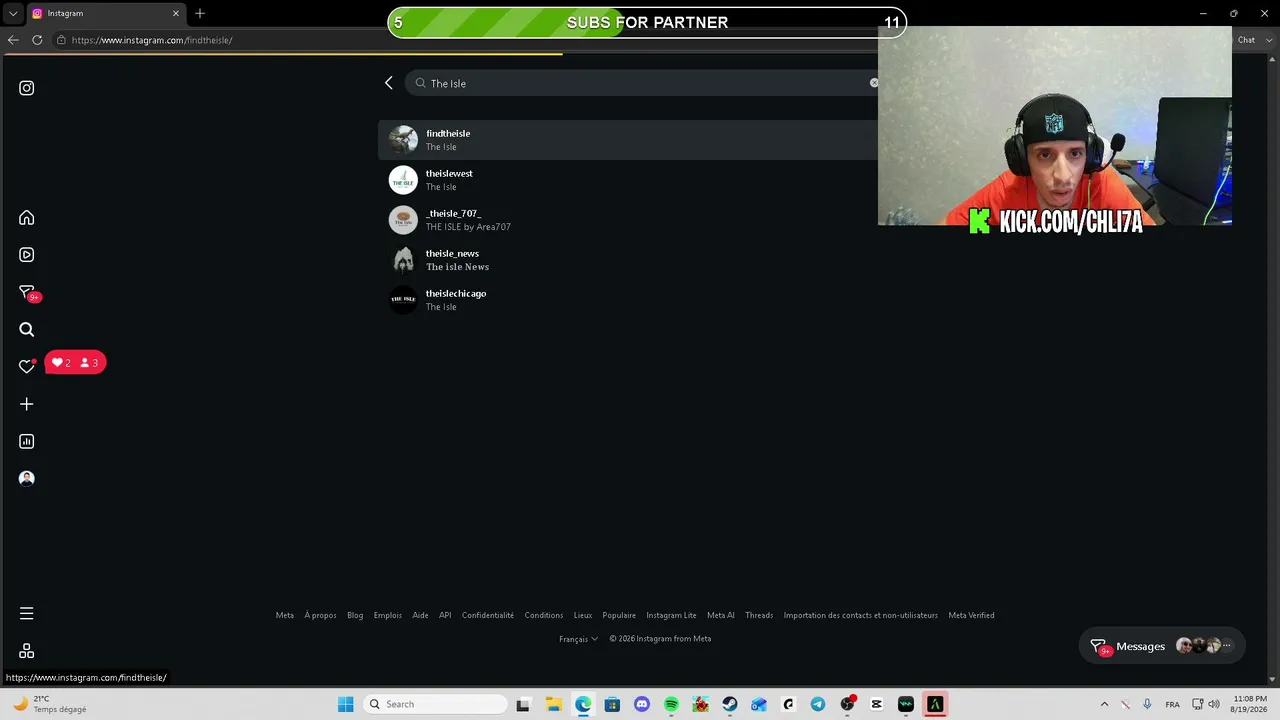Open the Windows Start menu

(x=345, y=704)
